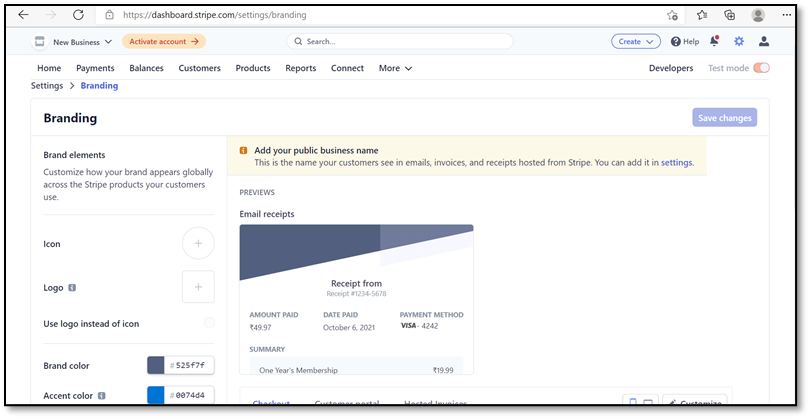
Task: Open Stripe settings gear icon
Action: click(739, 41)
